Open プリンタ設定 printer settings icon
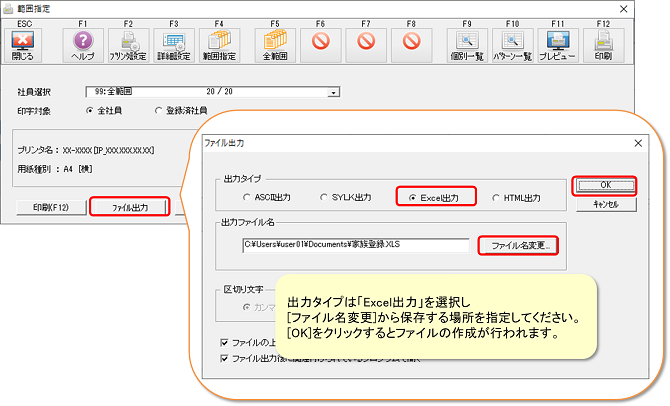This screenshot has width=670, height=406. click(x=128, y=43)
